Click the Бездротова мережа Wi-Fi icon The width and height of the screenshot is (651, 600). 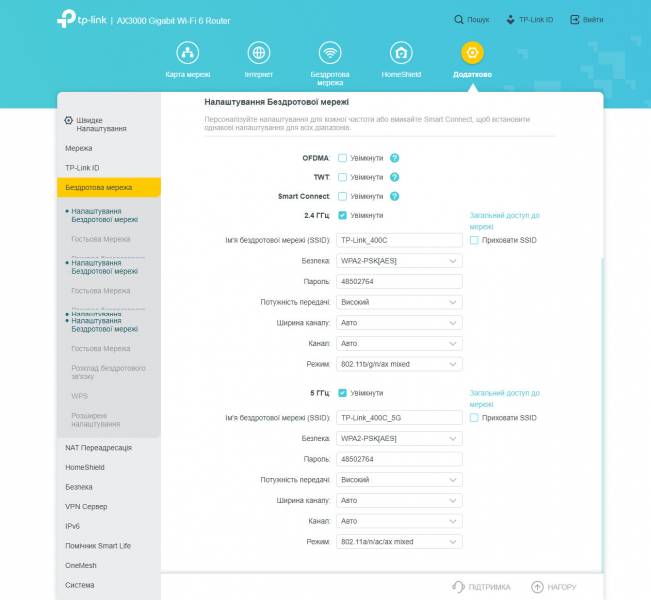(330, 53)
